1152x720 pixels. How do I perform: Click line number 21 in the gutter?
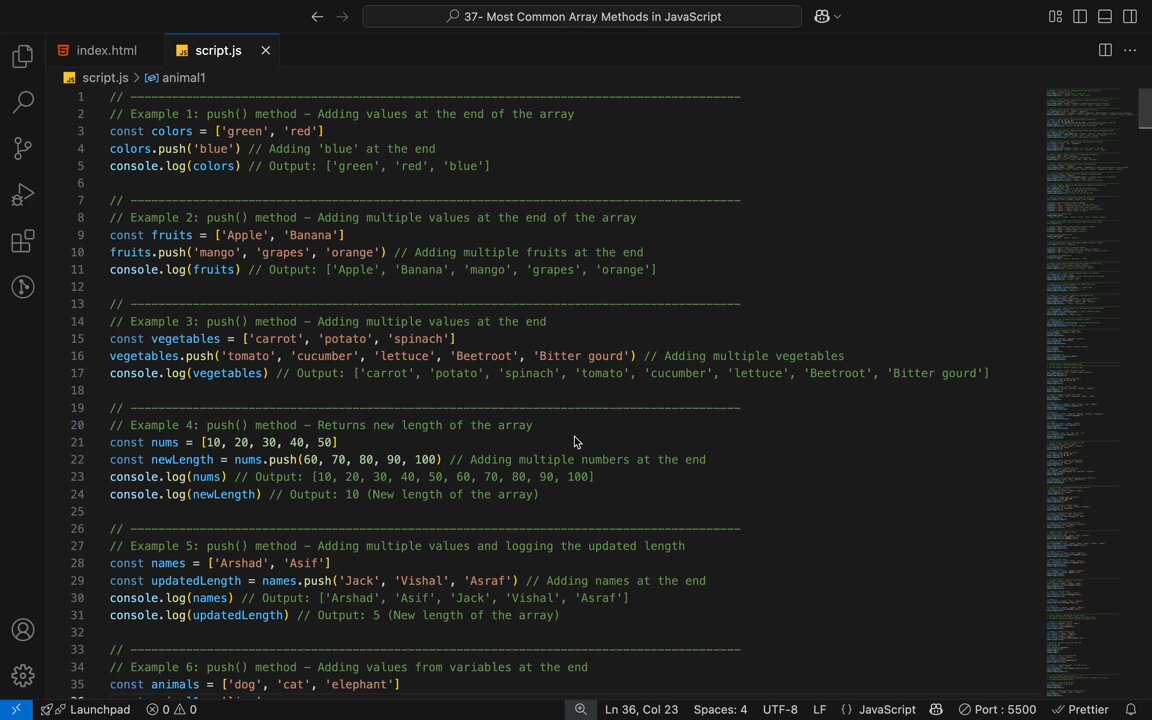[77, 442]
